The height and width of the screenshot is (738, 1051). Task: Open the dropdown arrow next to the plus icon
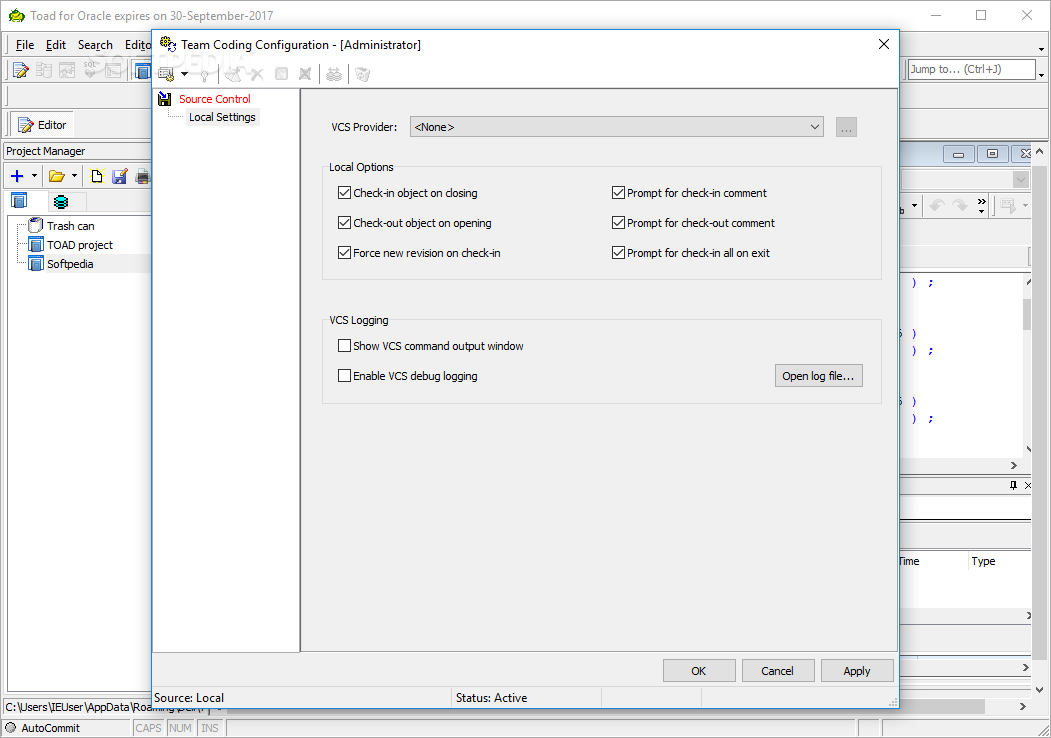pyautogui.click(x=34, y=176)
